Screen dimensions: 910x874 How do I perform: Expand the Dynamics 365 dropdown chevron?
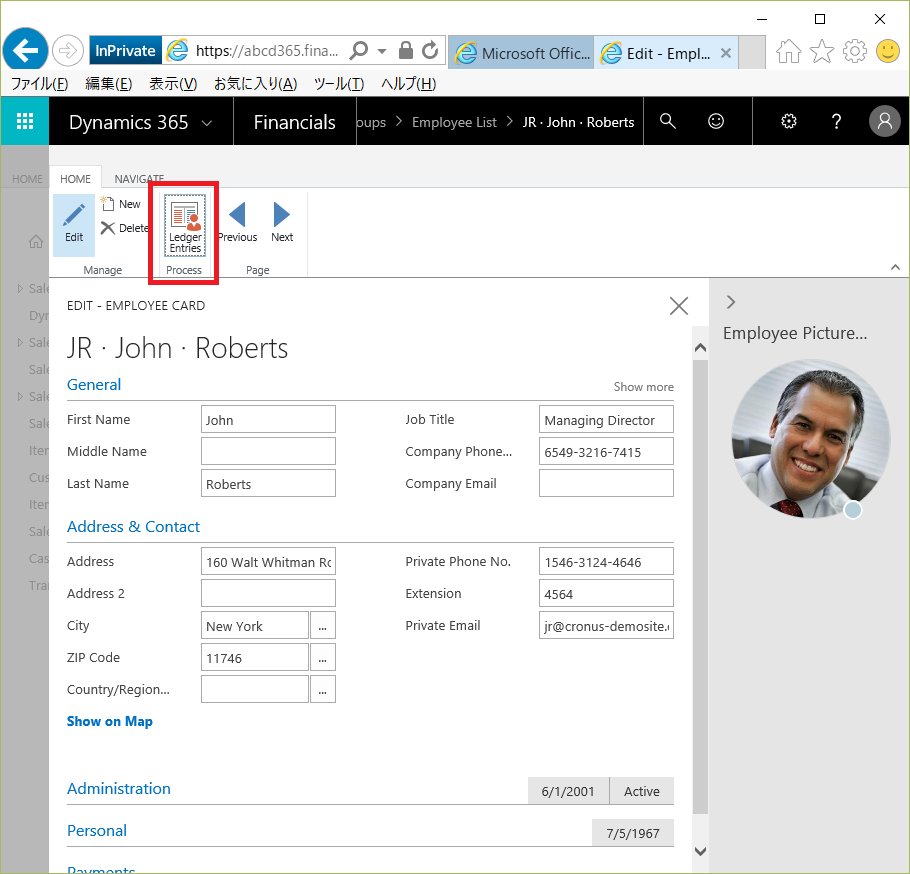tap(207, 123)
